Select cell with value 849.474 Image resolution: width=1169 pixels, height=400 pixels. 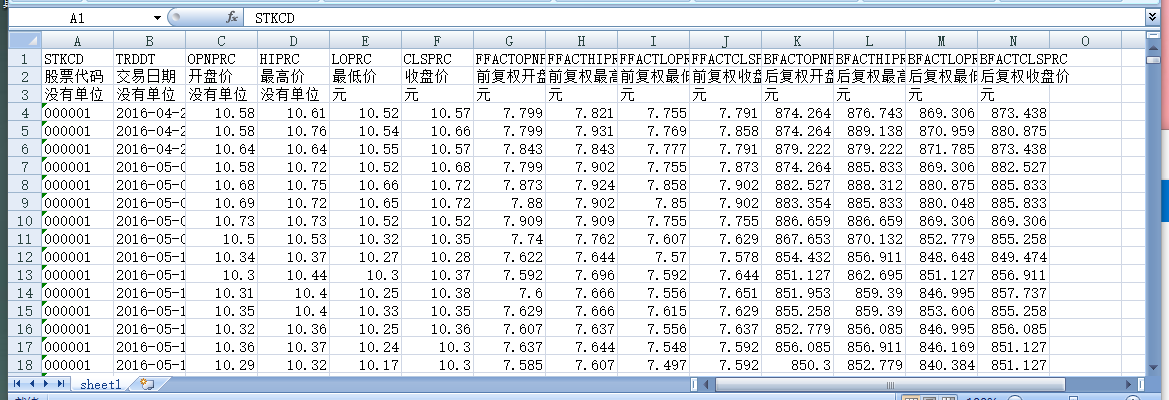[1013, 257]
